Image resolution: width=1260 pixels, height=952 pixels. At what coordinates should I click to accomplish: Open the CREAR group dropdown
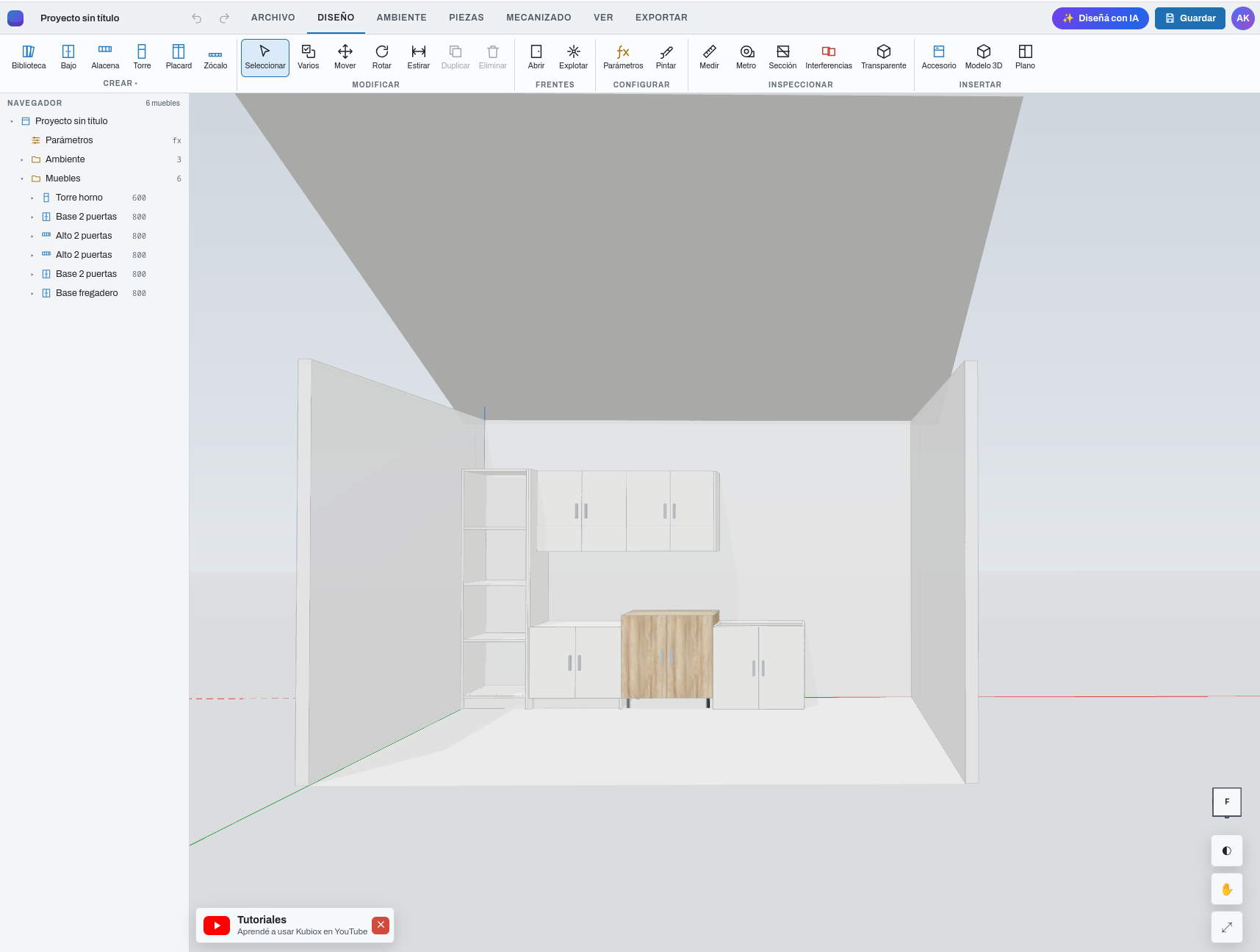click(120, 84)
